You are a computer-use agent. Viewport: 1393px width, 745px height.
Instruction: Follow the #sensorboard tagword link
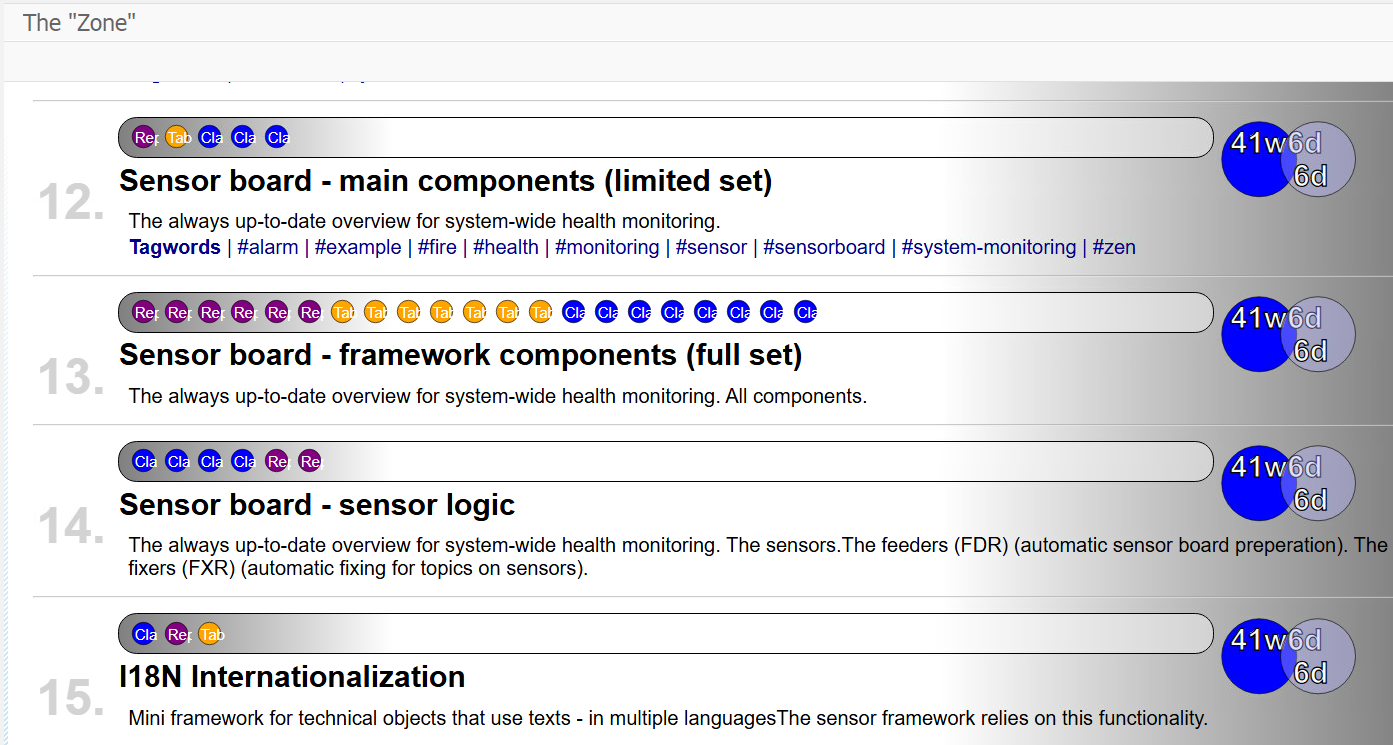[x=824, y=247]
